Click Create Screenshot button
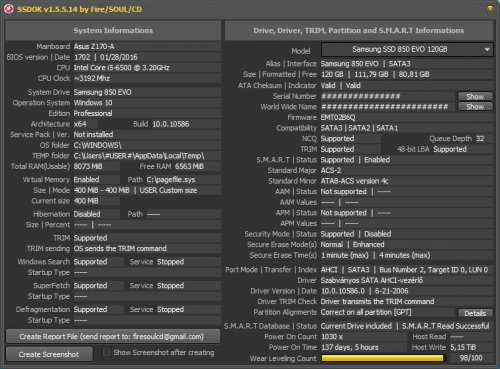This screenshot has height=369, width=500. coord(49,354)
